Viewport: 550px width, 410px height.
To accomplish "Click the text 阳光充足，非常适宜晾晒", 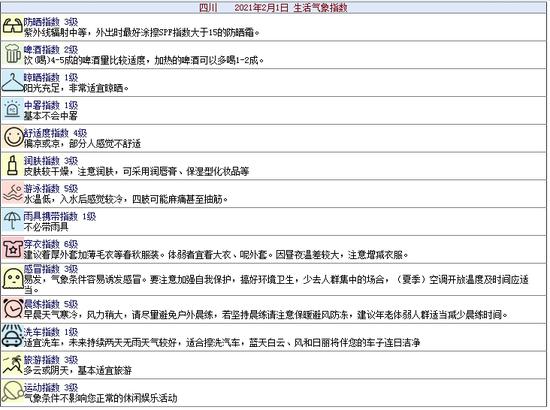I will coord(76,88).
